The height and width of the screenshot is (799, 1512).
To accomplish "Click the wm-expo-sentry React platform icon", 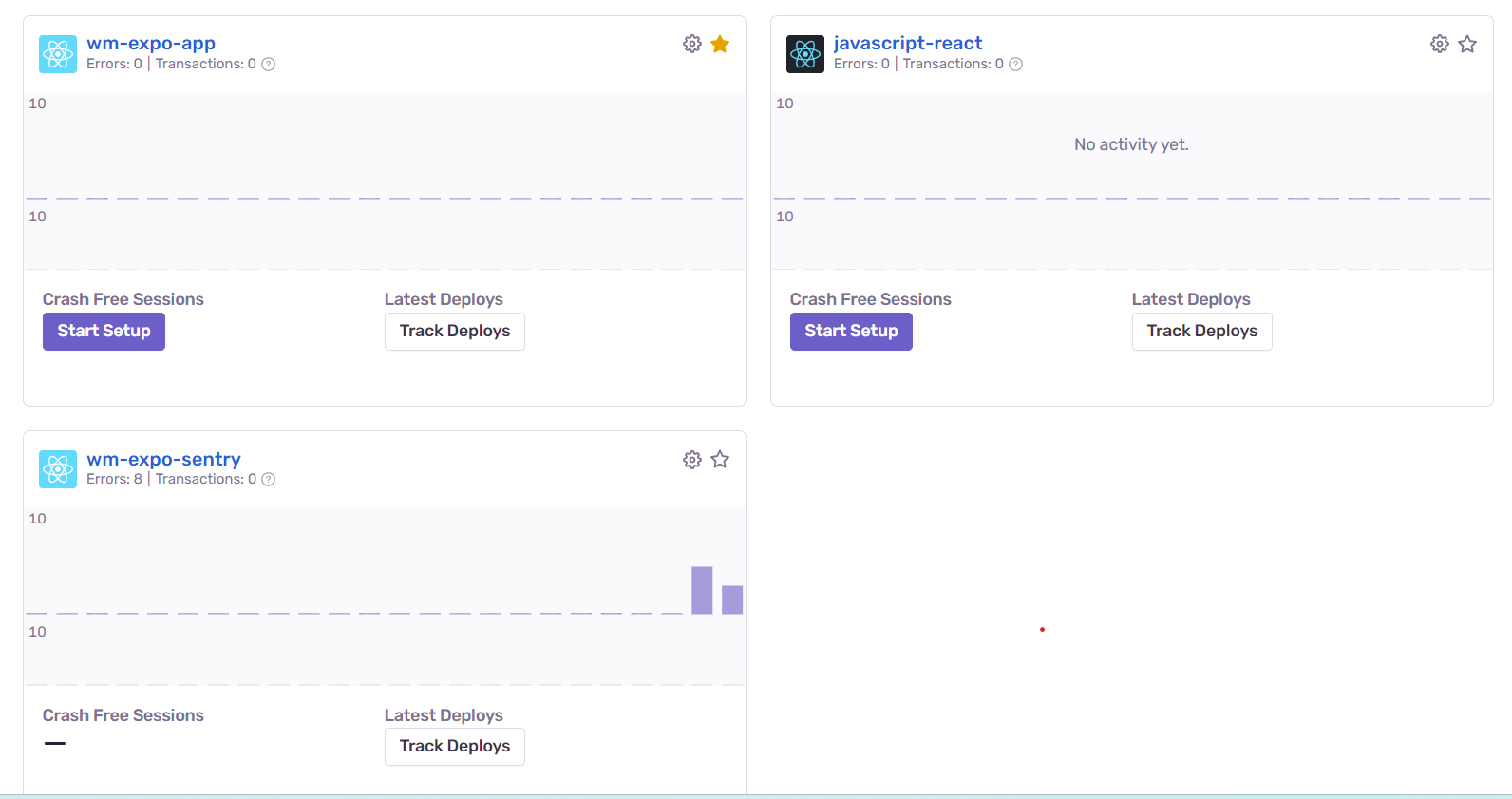I will click(58, 469).
